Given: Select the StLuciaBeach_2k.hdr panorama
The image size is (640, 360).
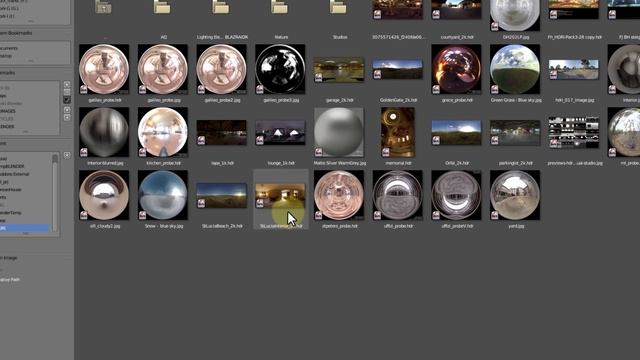Looking at the screenshot, I should tap(222, 196).
